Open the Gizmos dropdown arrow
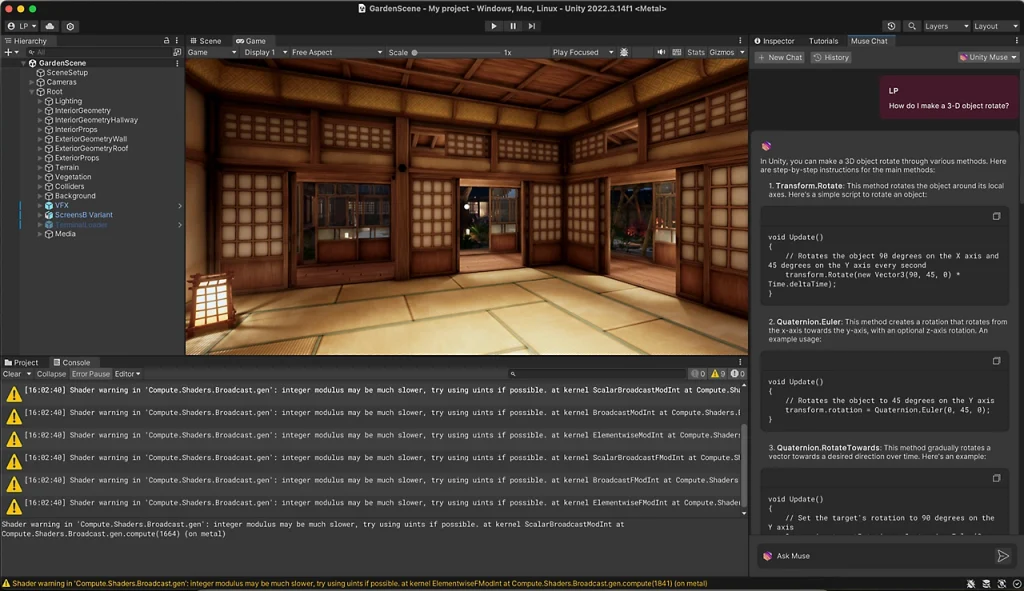 (741, 52)
